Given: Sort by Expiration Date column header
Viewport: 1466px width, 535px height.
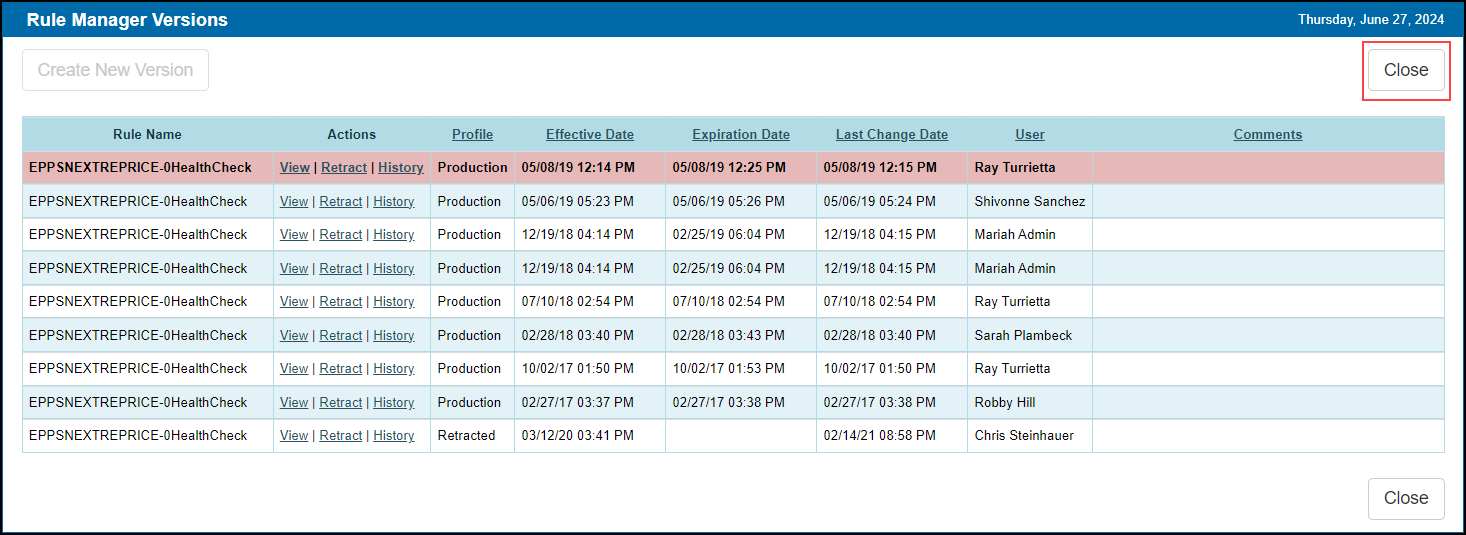Looking at the screenshot, I should click(741, 134).
